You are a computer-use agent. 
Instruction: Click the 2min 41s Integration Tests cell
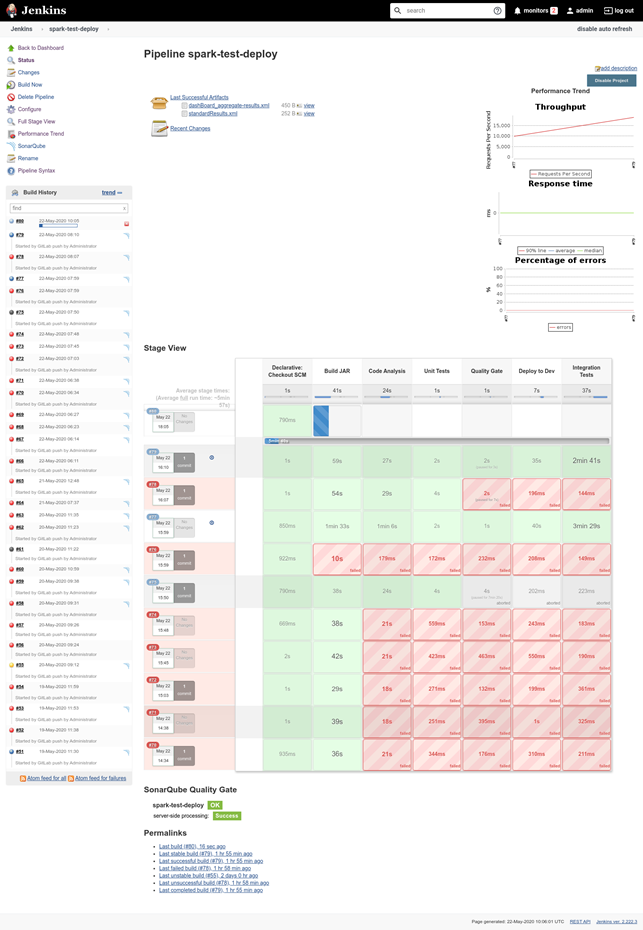click(x=586, y=461)
